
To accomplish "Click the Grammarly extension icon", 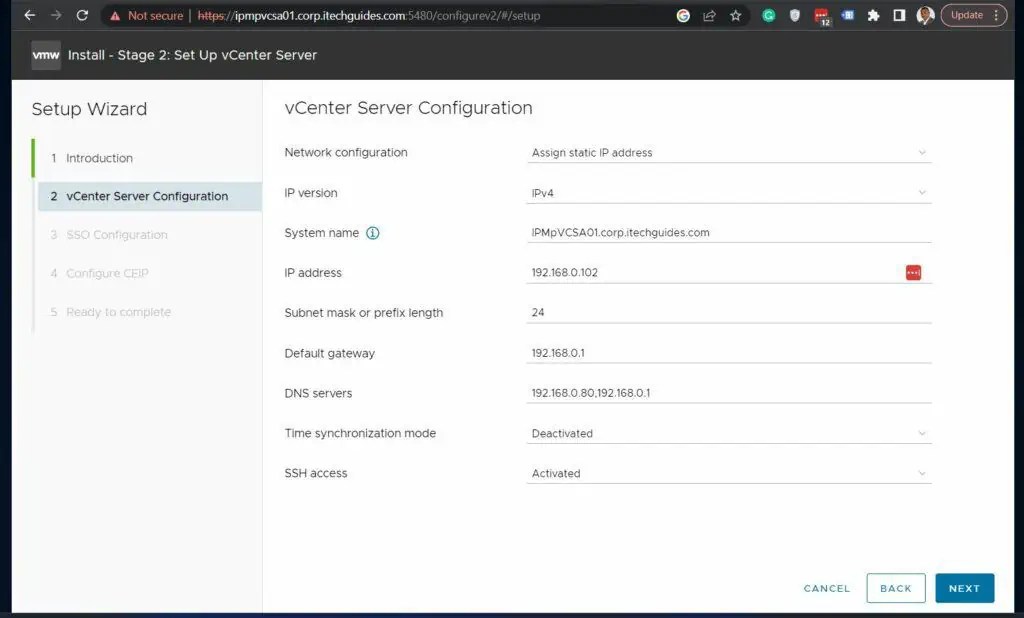I will click(x=767, y=15).
